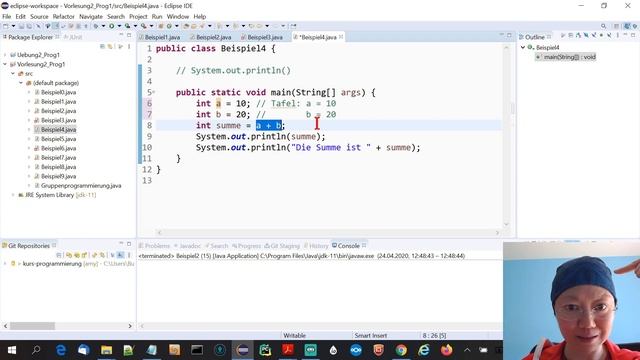Open the Window menu
The image size is (640, 360).
pos(178,16)
